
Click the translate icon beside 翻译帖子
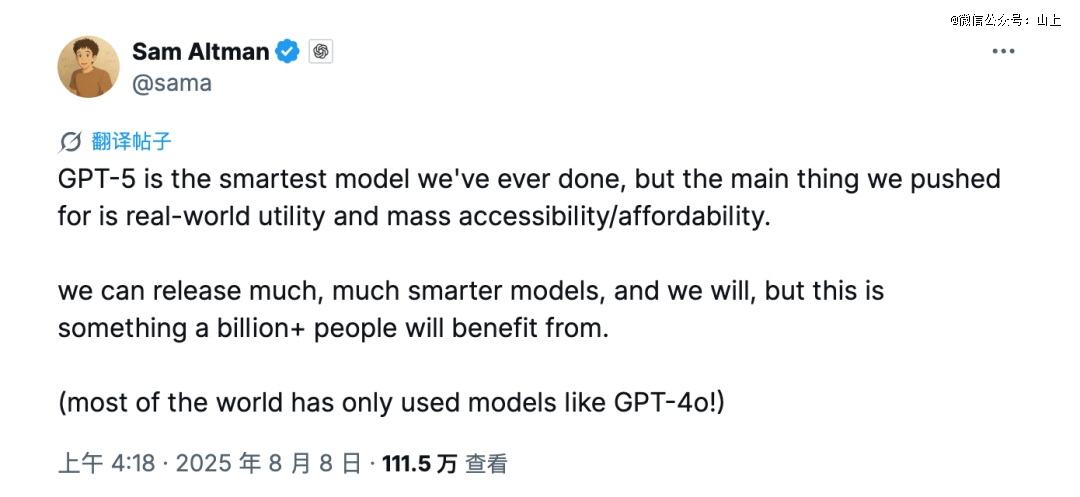(71, 141)
